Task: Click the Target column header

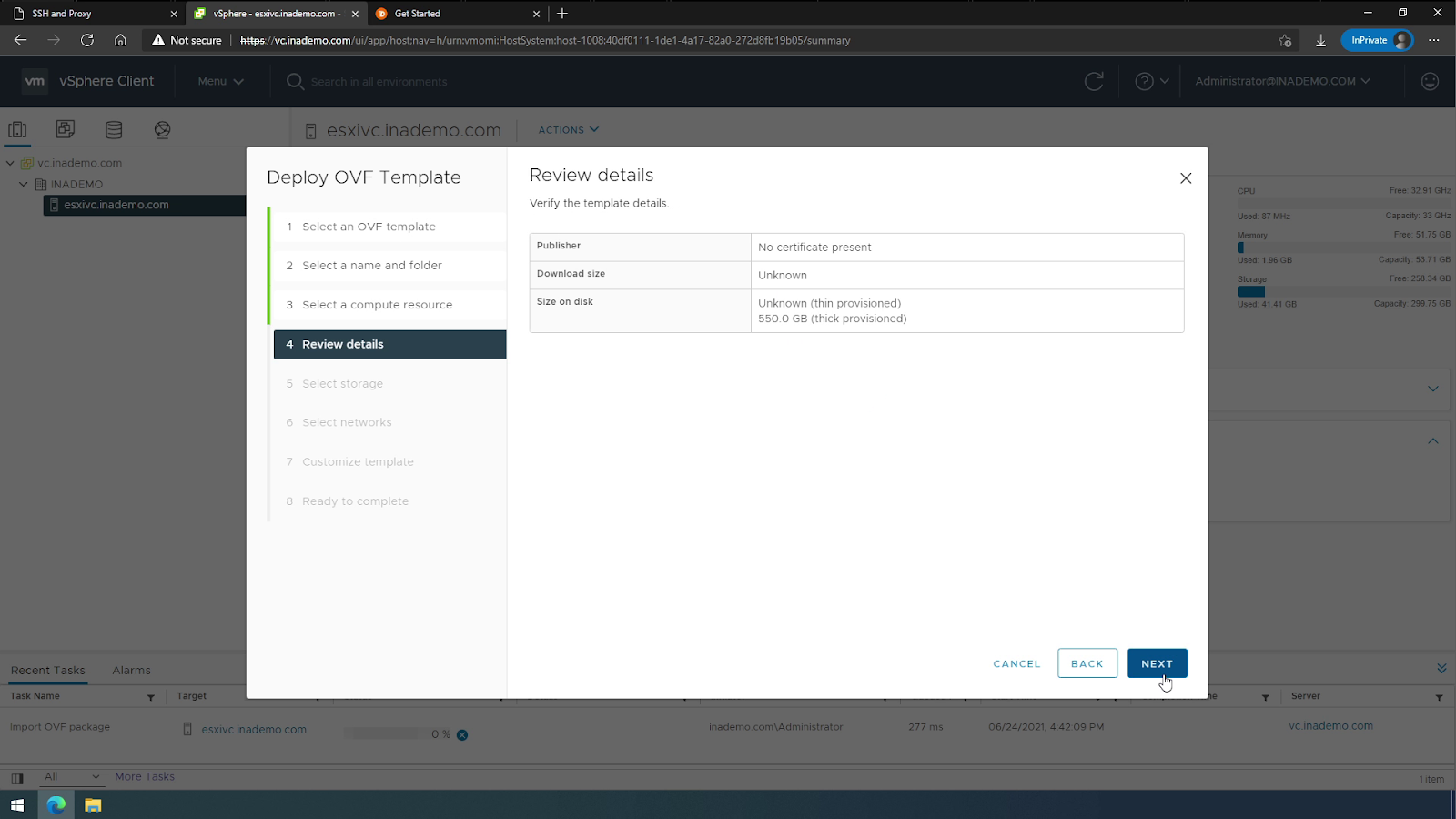Action: (191, 696)
